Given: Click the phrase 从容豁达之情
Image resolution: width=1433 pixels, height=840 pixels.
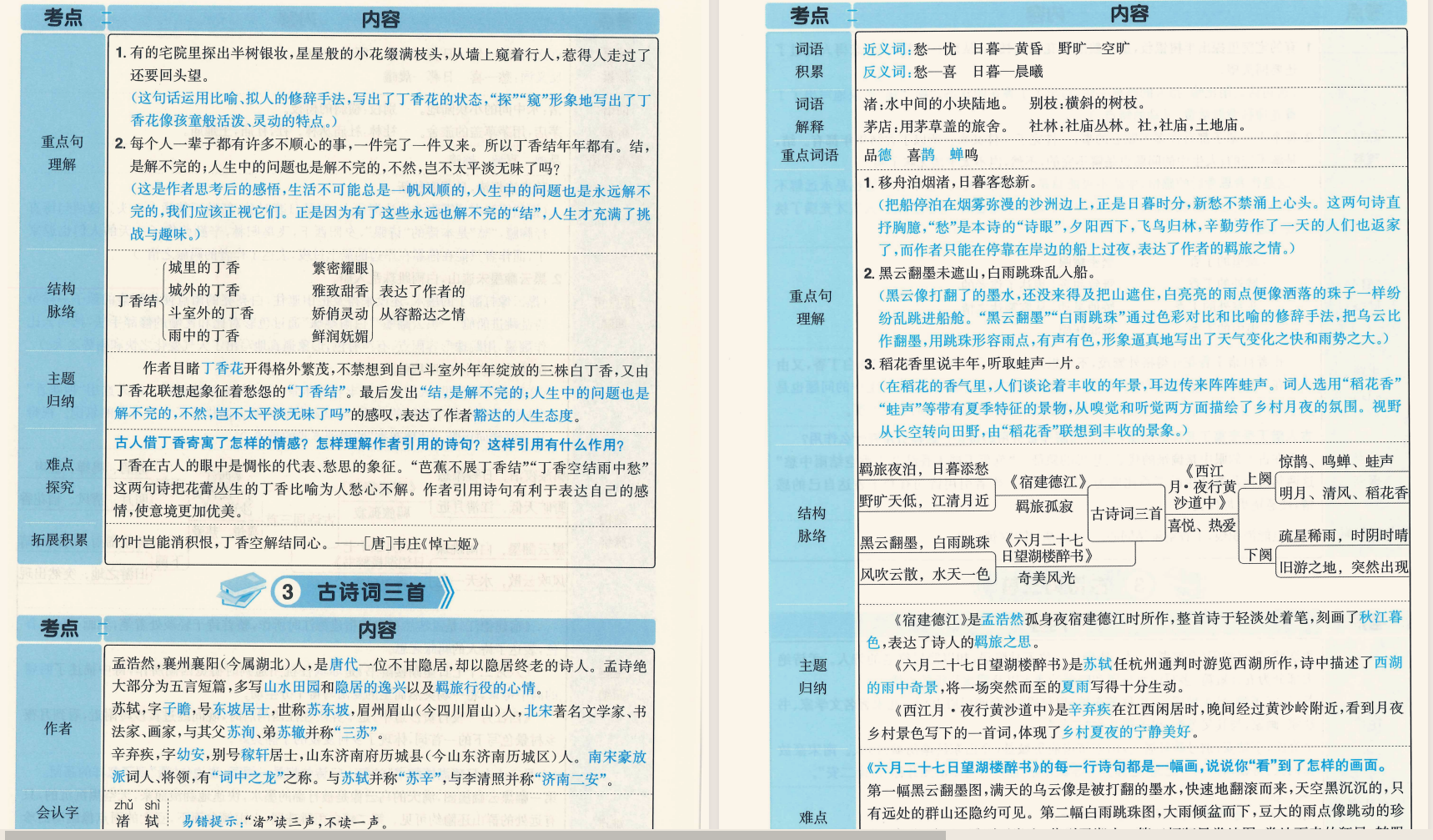Looking at the screenshot, I should click(x=422, y=314).
